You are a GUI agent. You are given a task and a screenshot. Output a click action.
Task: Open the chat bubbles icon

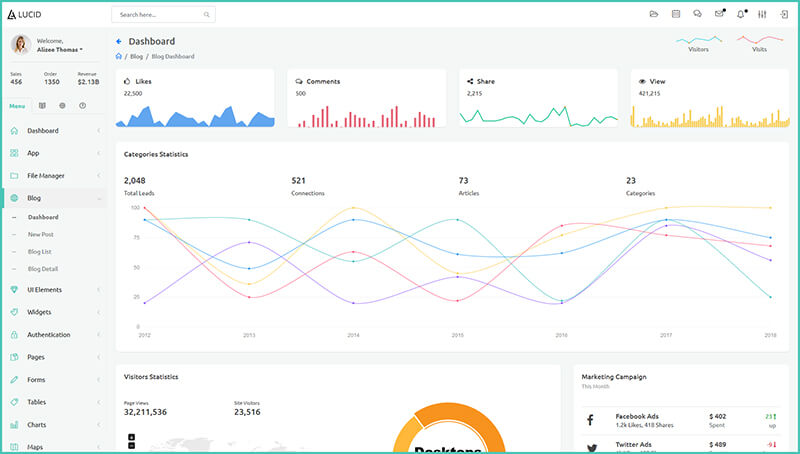[697, 14]
